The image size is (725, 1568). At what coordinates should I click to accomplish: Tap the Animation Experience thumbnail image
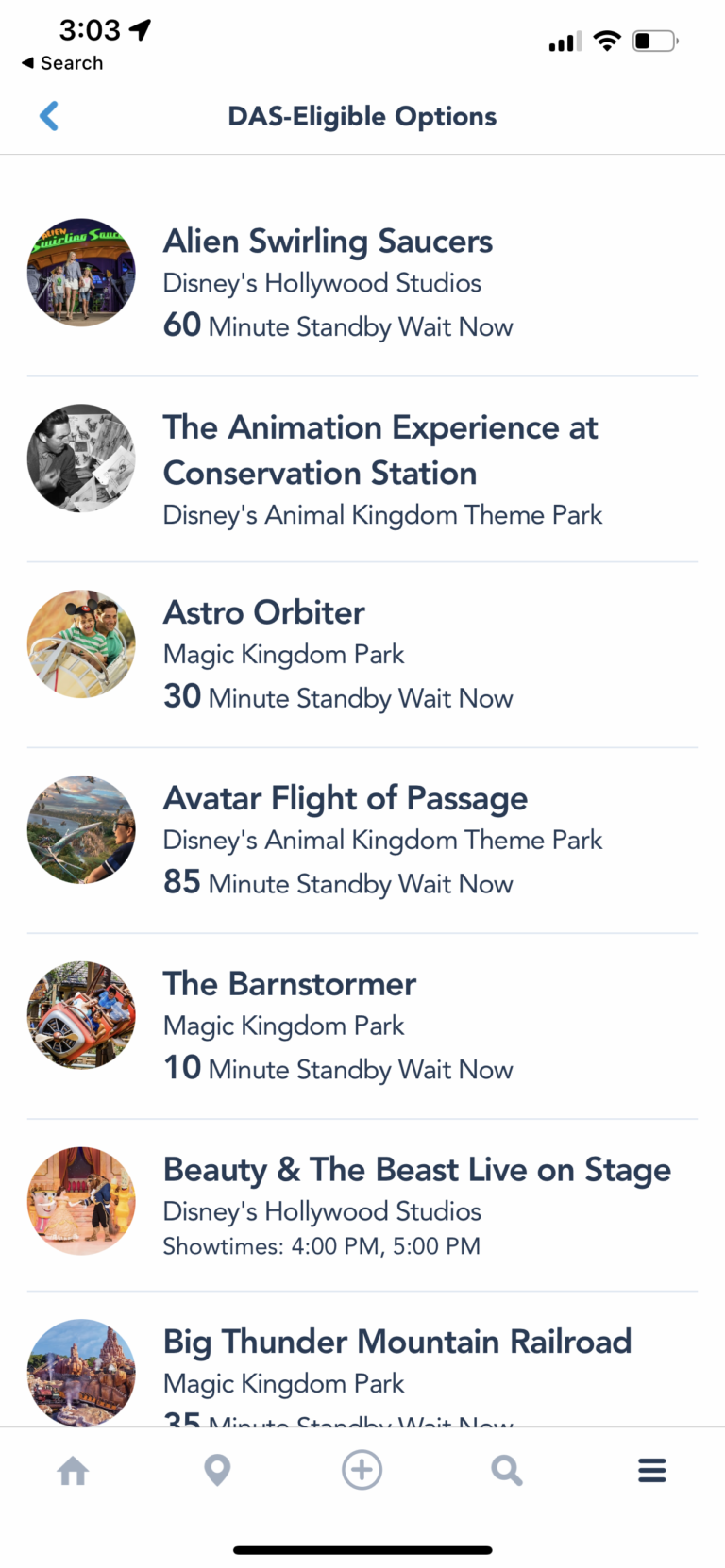coord(81,459)
